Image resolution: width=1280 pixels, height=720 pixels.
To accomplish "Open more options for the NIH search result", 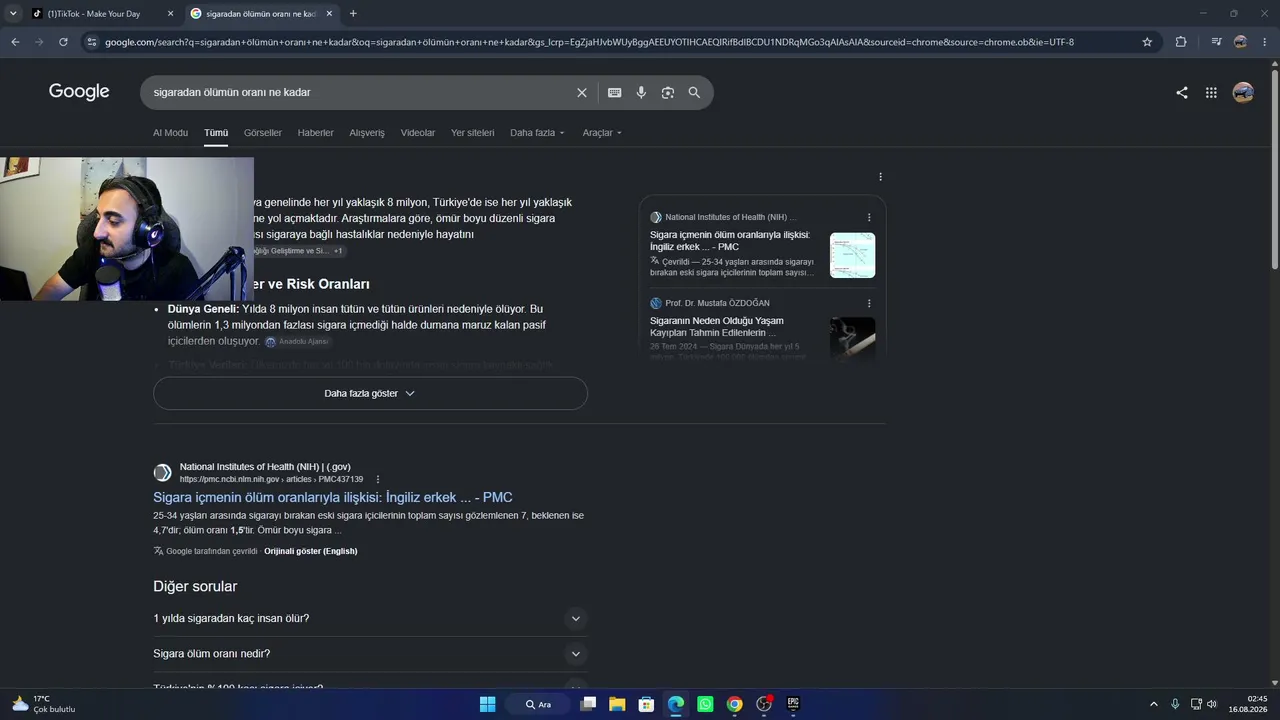I will (378, 479).
